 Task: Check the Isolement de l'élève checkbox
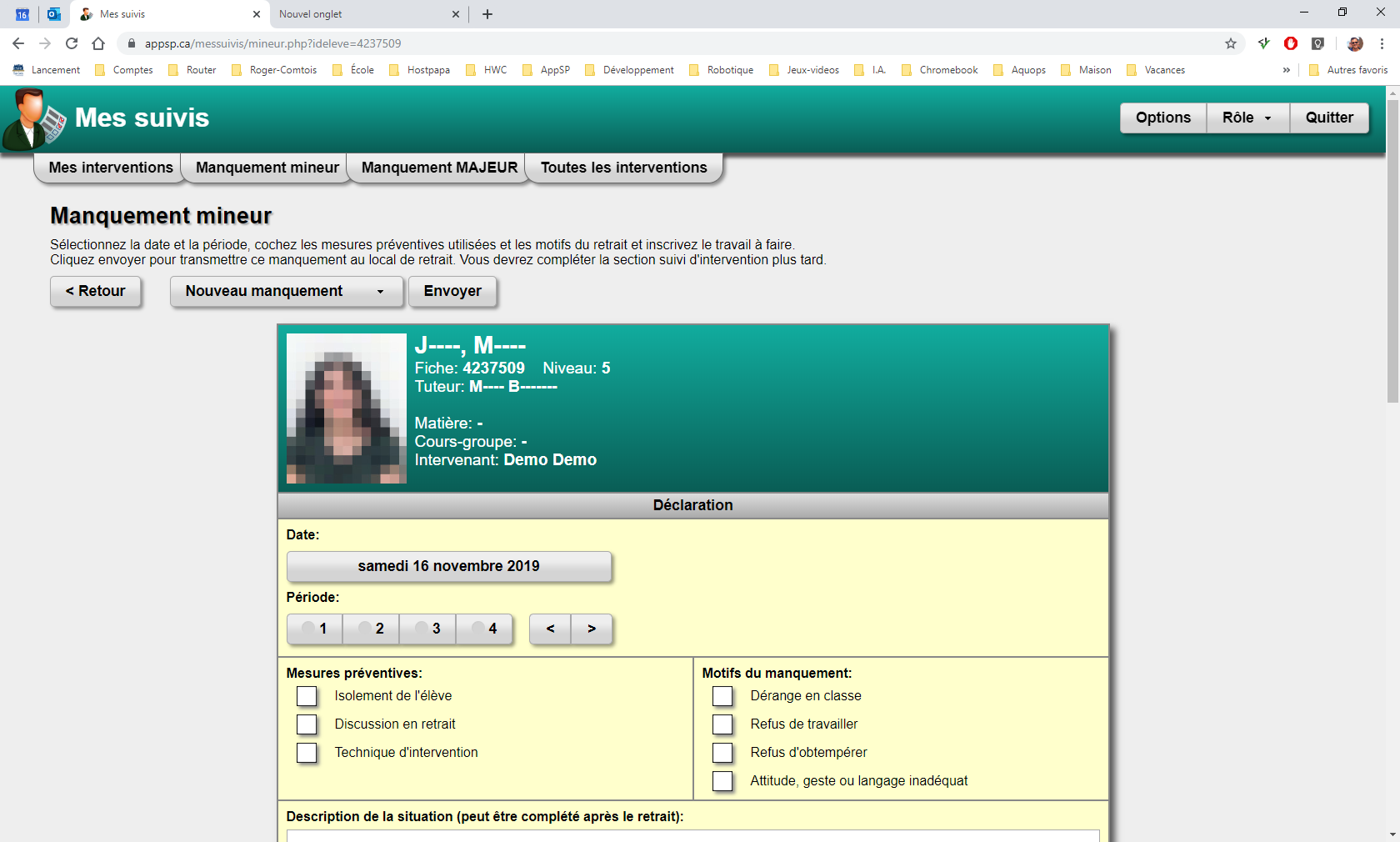coord(307,696)
